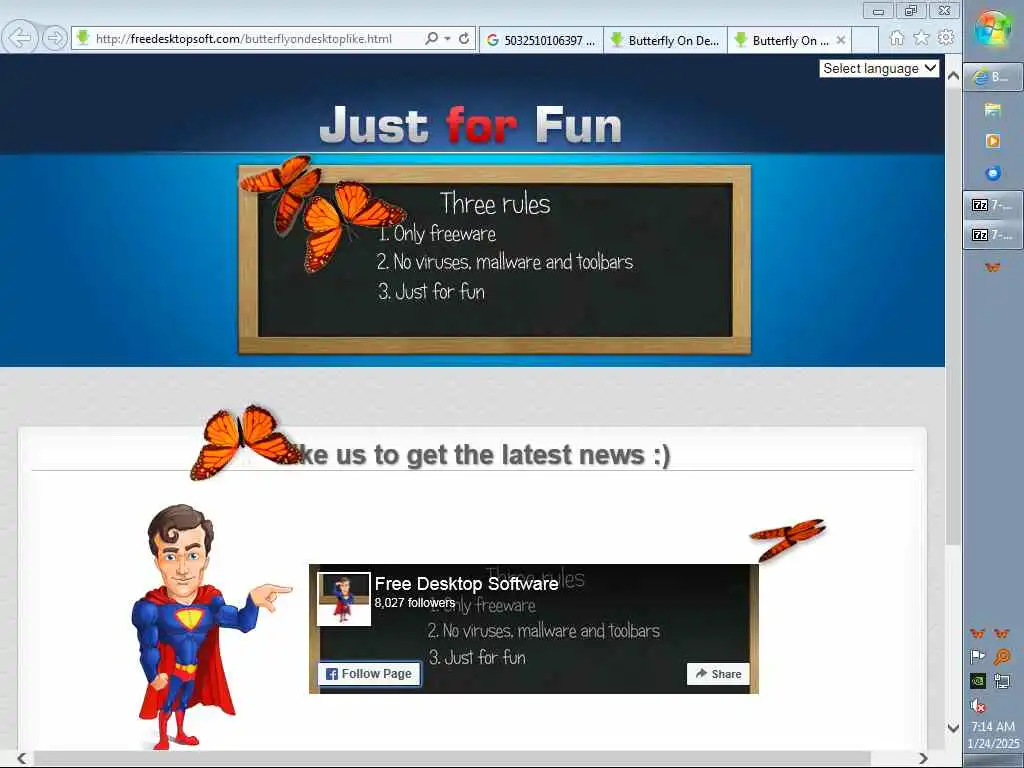
Task: Click the Just for Fun logo
Action: (x=470, y=125)
